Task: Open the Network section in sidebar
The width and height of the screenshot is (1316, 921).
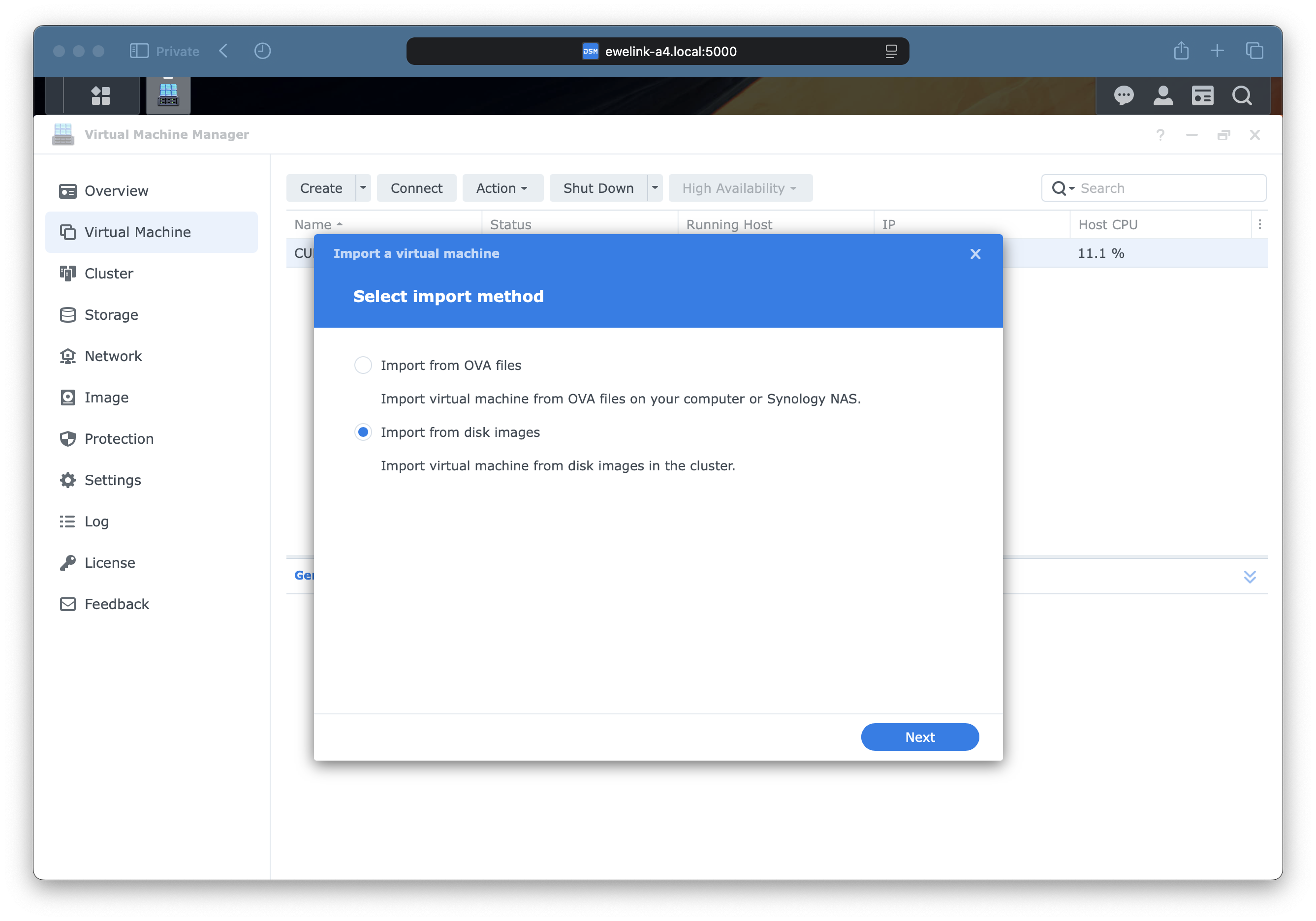Action: point(113,356)
